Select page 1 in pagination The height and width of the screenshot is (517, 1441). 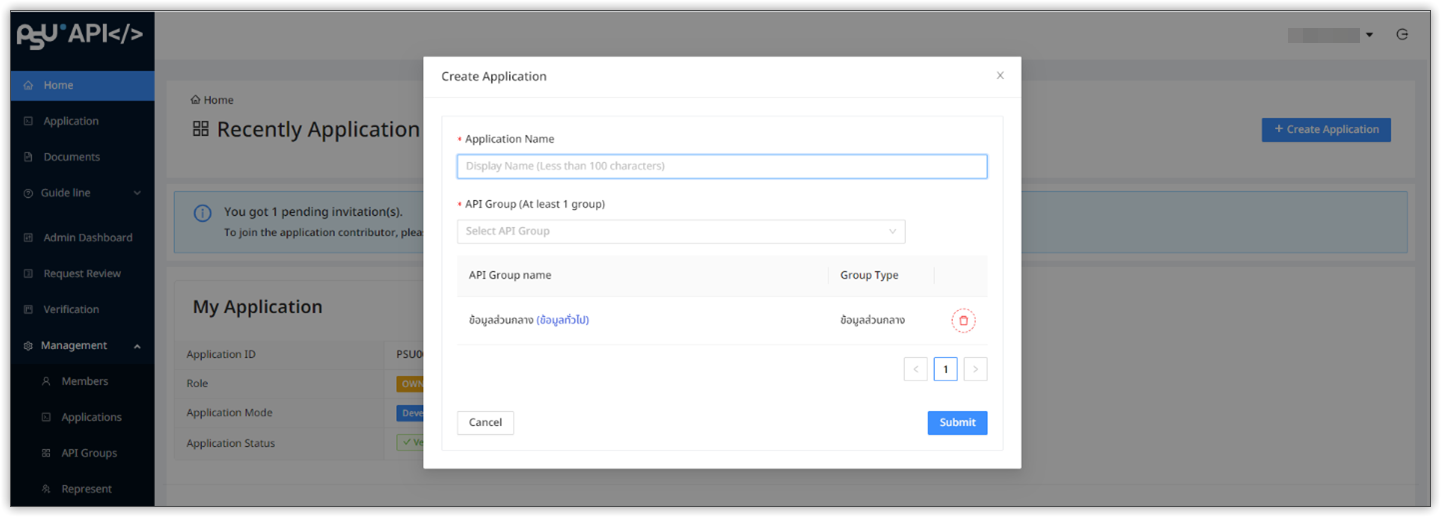point(945,369)
